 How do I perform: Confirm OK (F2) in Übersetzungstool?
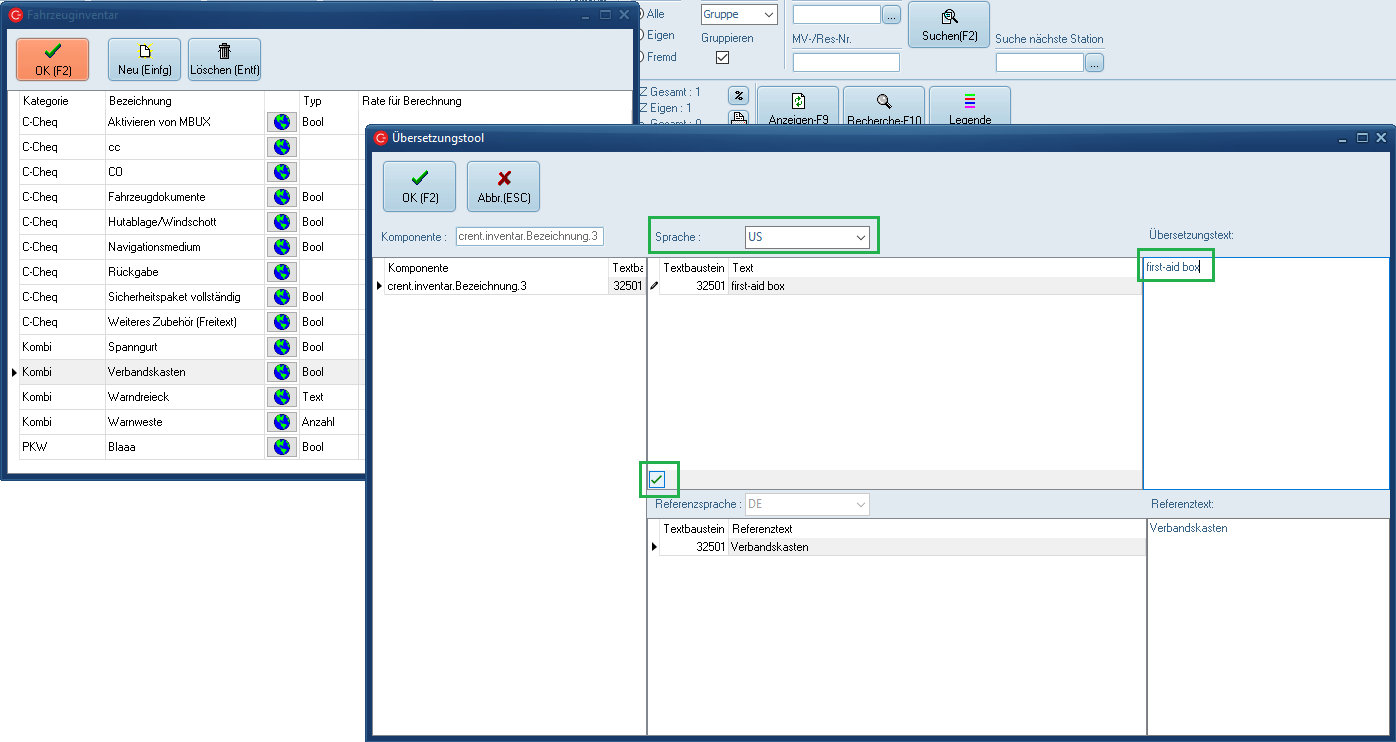tap(420, 186)
